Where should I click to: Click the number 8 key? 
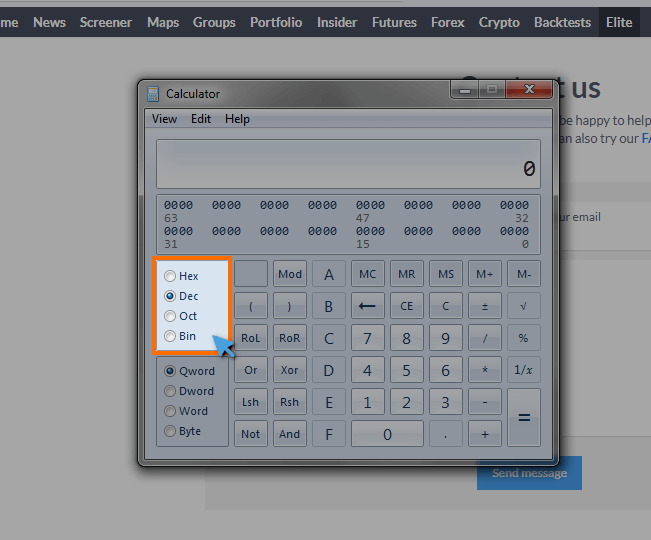click(407, 338)
